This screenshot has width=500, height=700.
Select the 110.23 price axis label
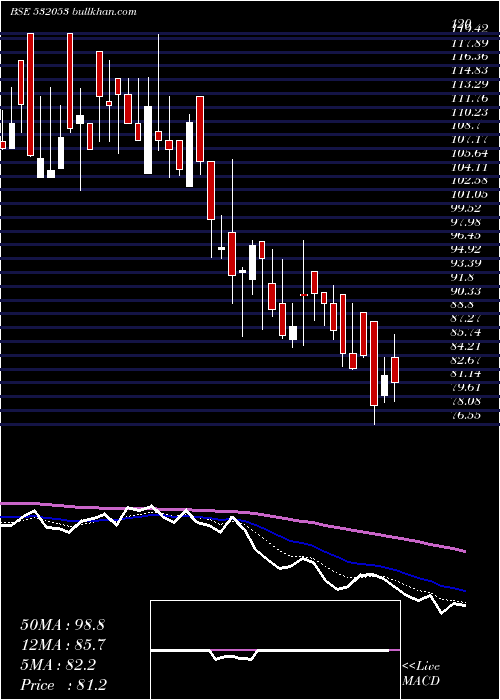tap(469, 112)
